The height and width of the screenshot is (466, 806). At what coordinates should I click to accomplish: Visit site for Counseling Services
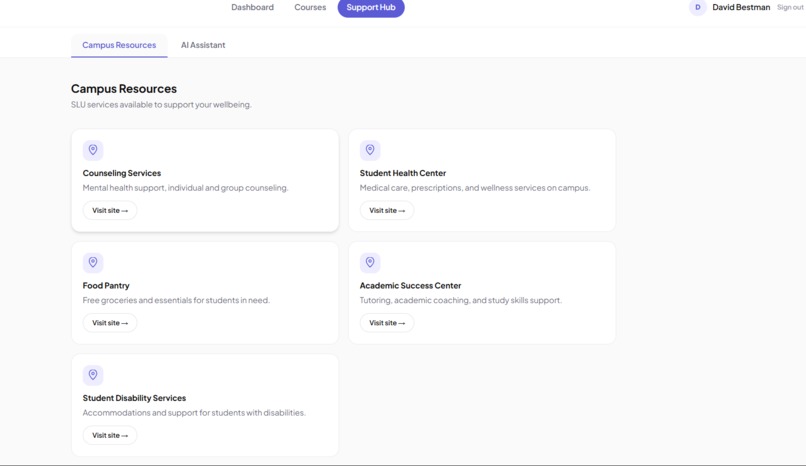pyautogui.click(x=110, y=210)
